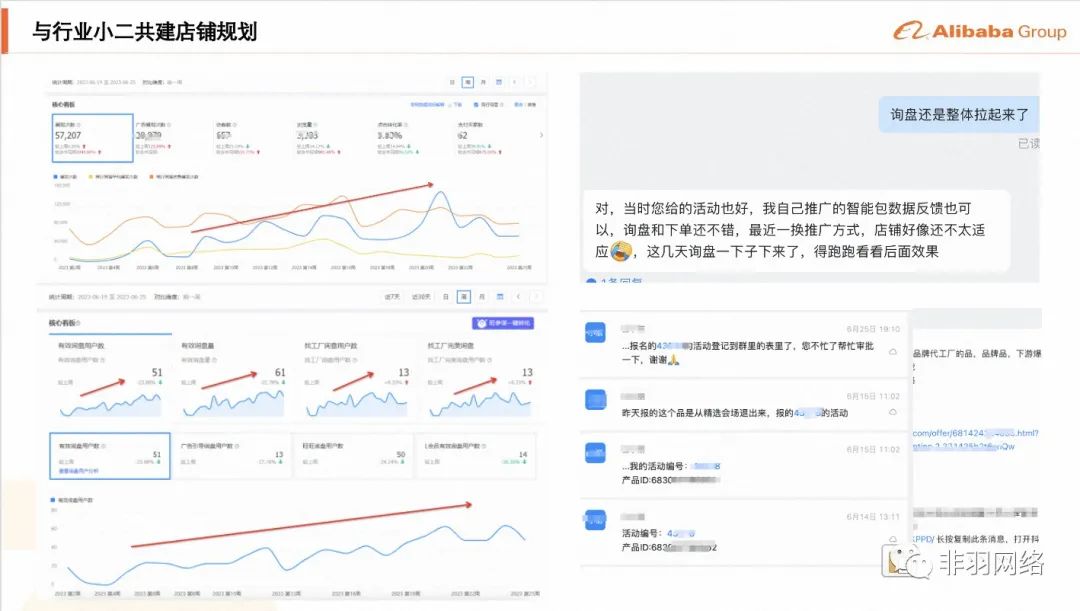Click the previous period arrow in top dashboard

(x=516, y=81)
